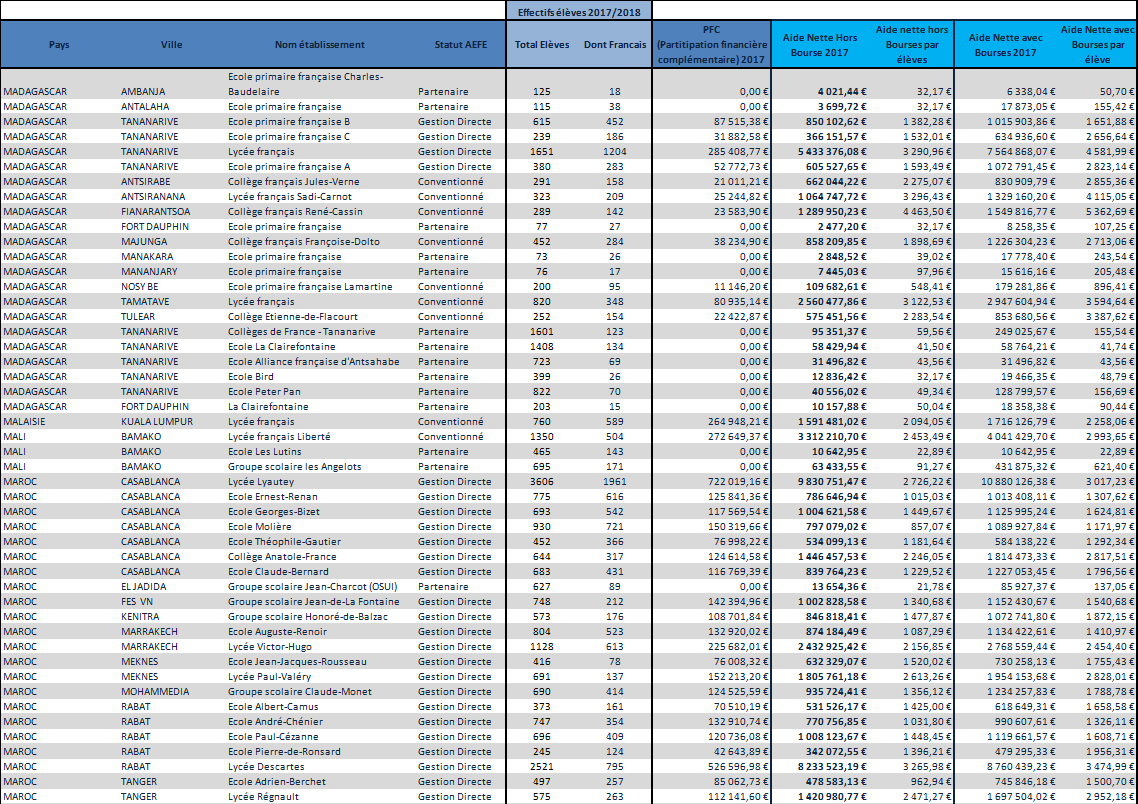The width and height of the screenshot is (1138, 804).
Task: Click the MALAISIE country cell
Action: pos(28,422)
